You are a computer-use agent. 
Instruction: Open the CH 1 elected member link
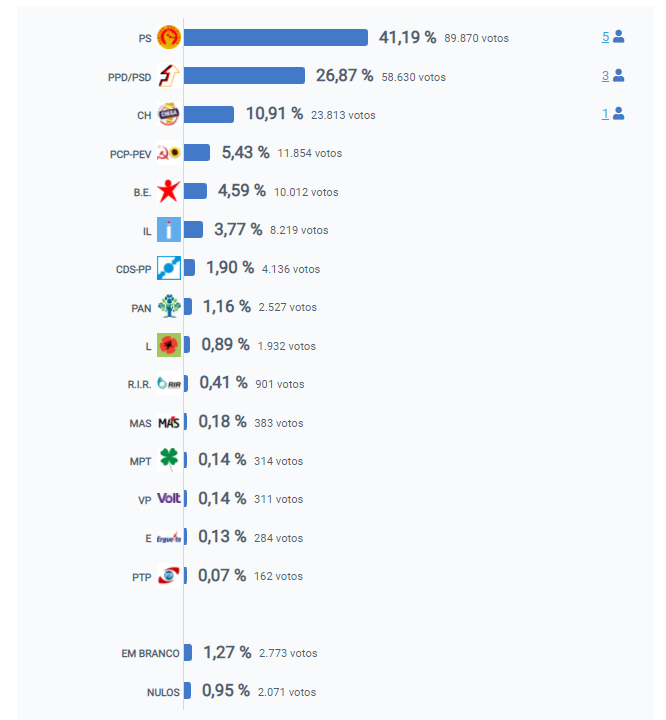click(x=605, y=114)
